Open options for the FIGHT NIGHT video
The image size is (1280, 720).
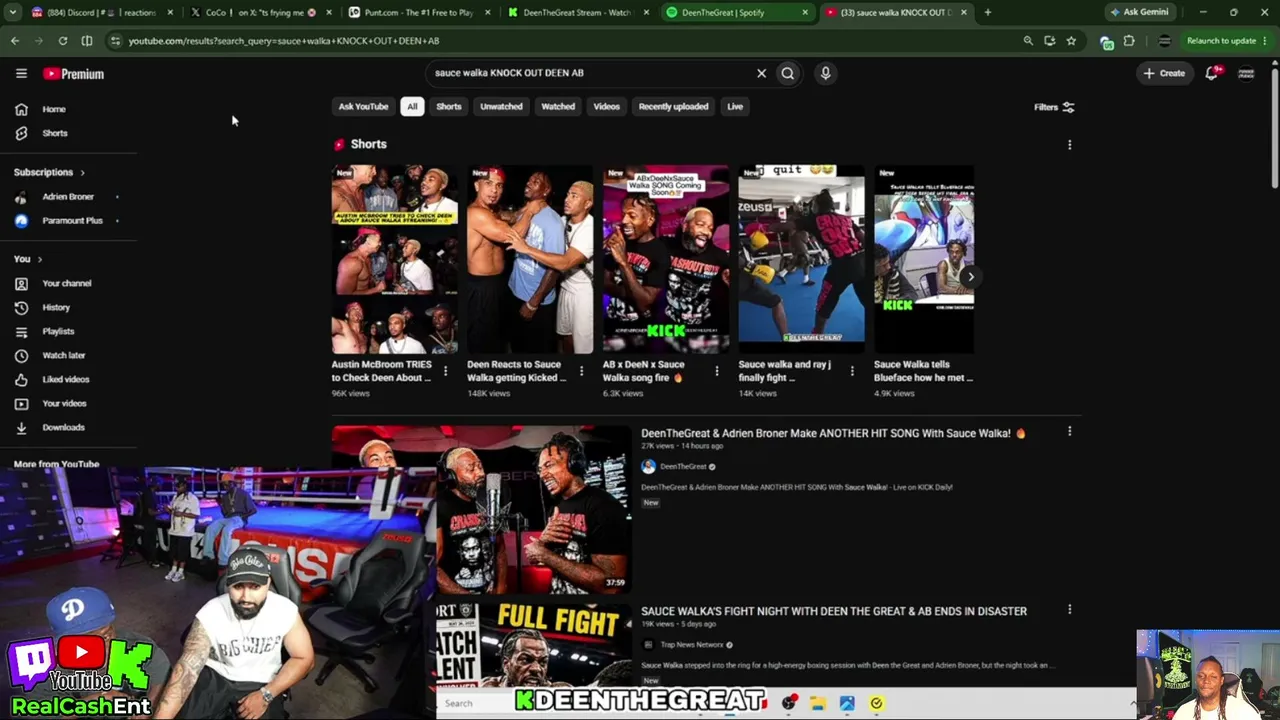pyautogui.click(x=1069, y=610)
